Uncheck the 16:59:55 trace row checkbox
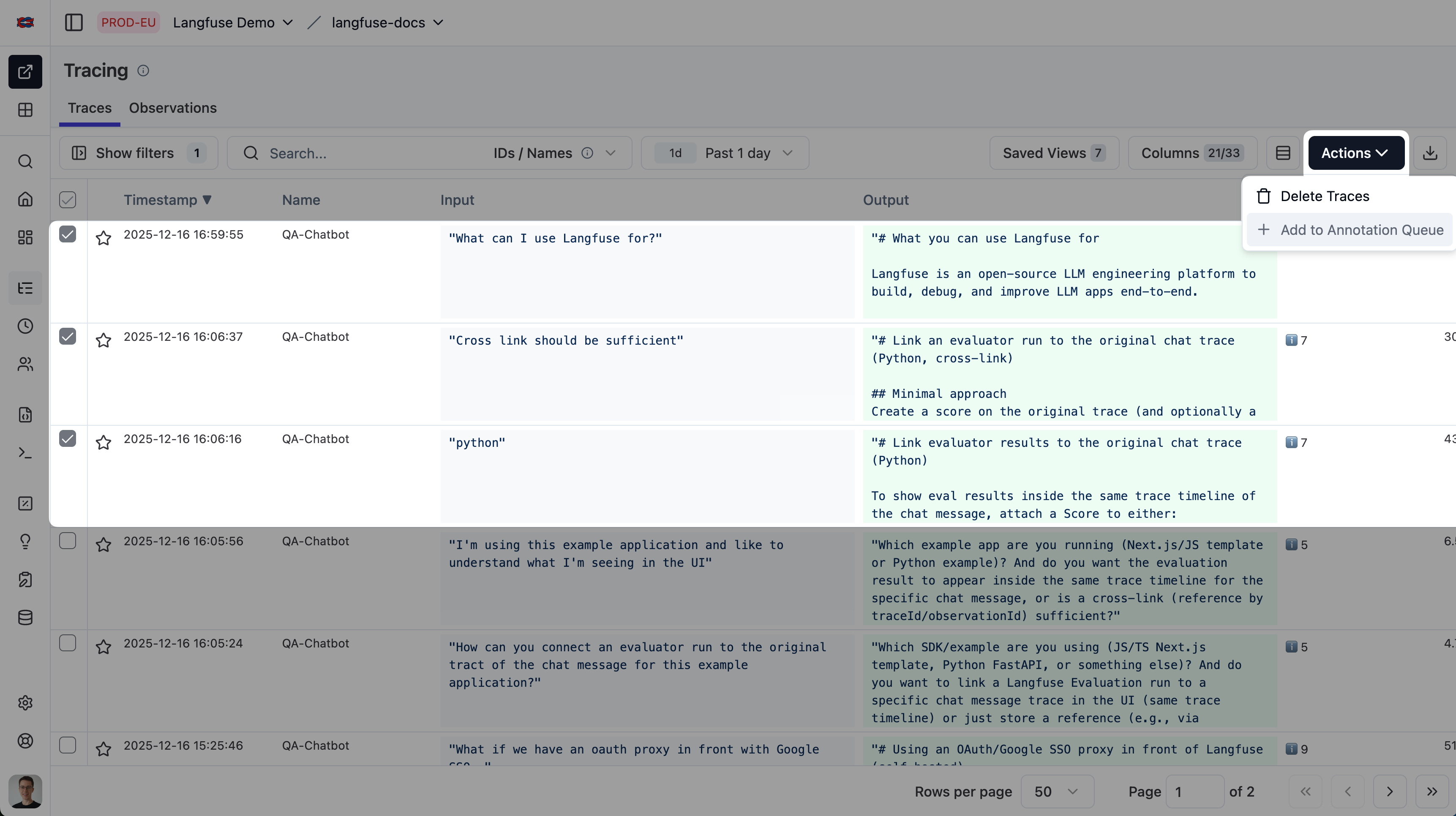 point(68,234)
